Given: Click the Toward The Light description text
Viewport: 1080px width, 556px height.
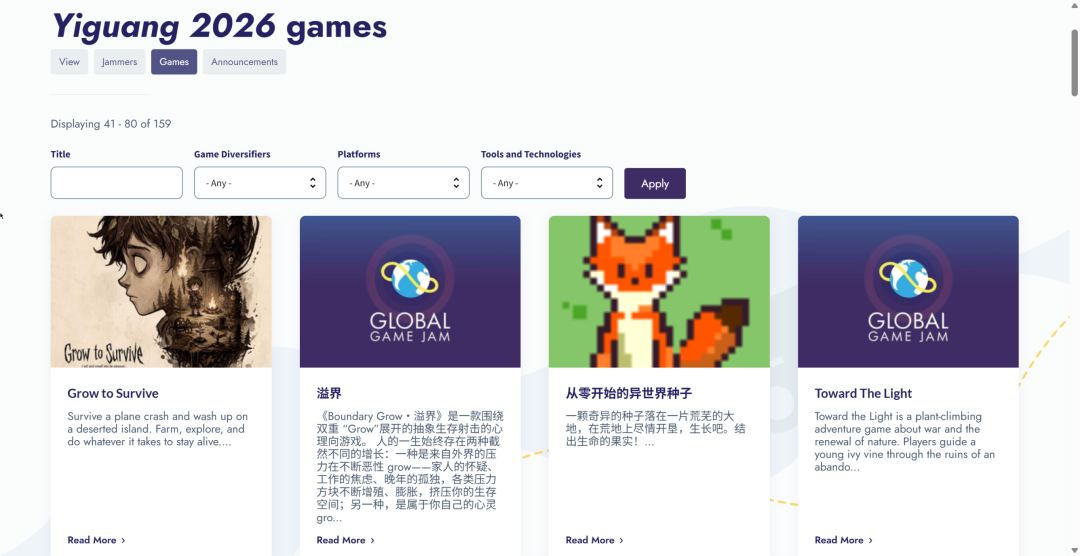Looking at the screenshot, I should 905,442.
